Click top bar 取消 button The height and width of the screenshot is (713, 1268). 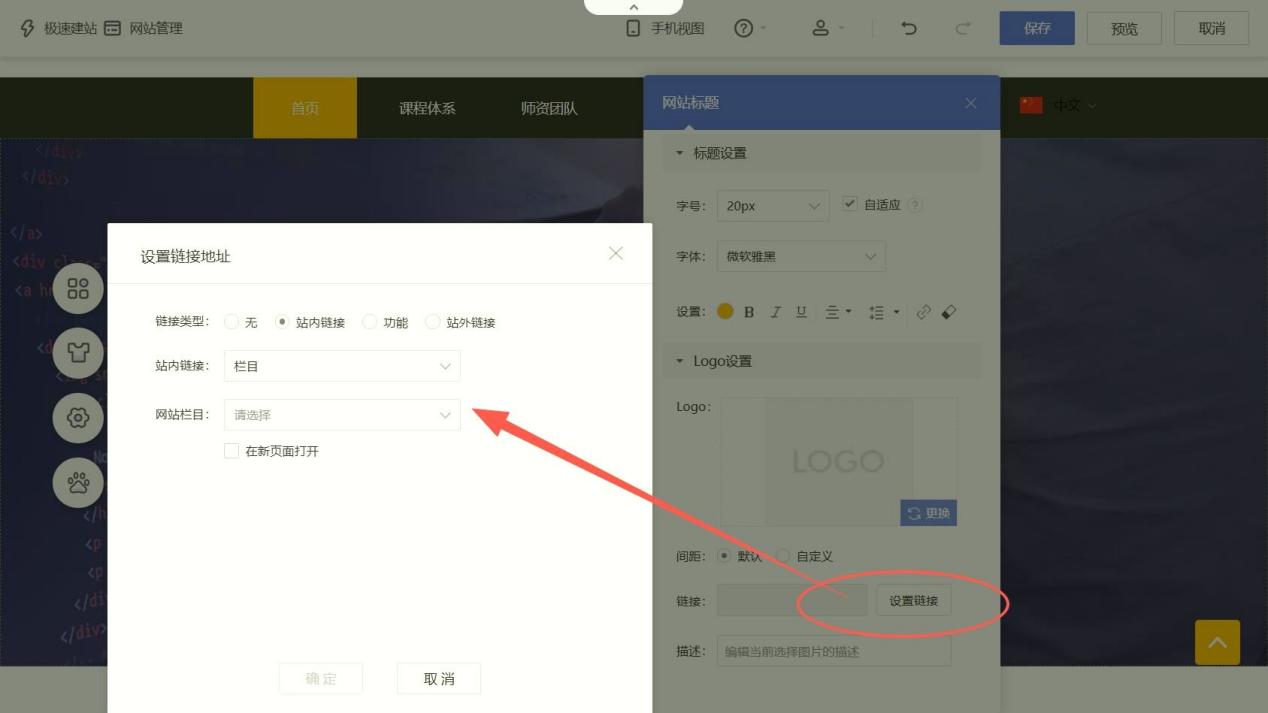pos(1211,28)
